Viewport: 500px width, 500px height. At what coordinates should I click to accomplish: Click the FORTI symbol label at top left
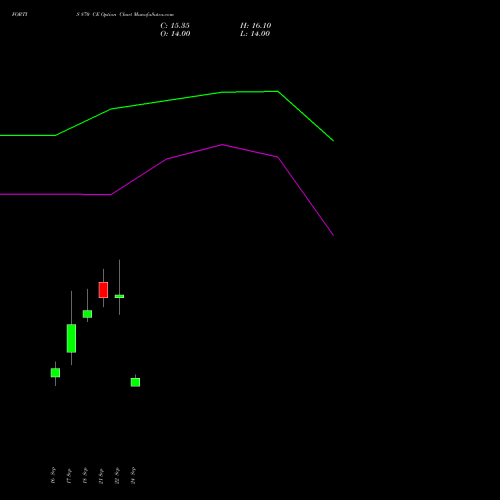[x=20, y=14]
